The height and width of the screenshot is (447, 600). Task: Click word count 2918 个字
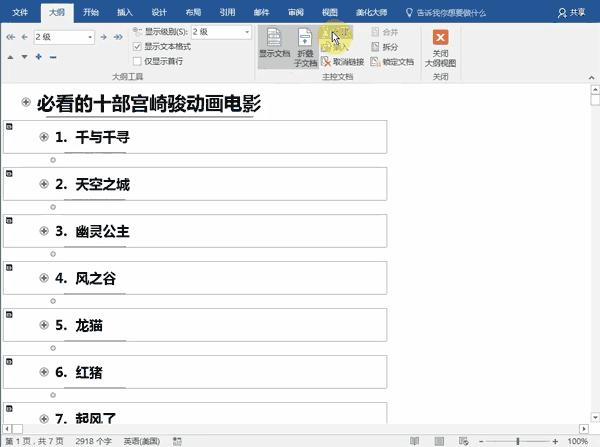pyautogui.click(x=93, y=441)
